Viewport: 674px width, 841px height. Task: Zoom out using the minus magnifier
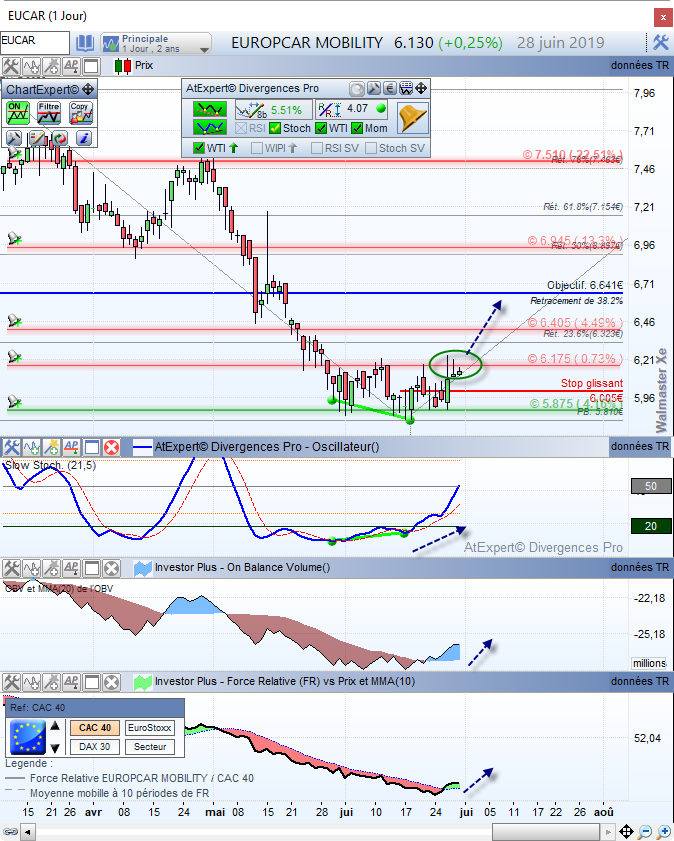(645, 832)
